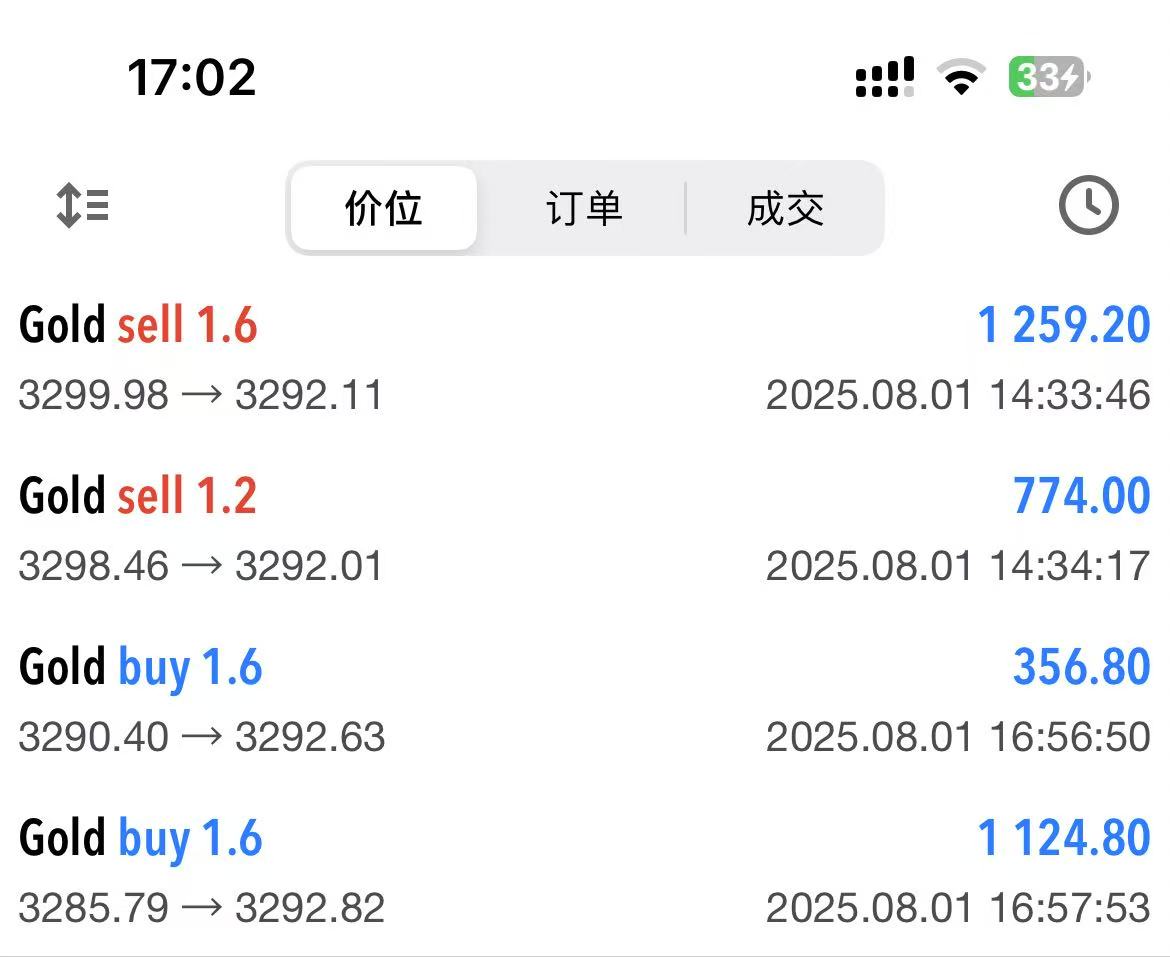Image resolution: width=1170 pixels, height=957 pixels.
Task: Select profit value 1 259.20
Action: [1064, 325]
